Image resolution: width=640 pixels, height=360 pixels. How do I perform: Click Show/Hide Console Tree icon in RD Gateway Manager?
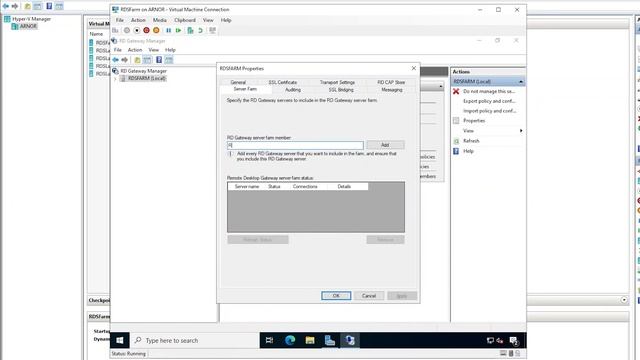point(147,60)
